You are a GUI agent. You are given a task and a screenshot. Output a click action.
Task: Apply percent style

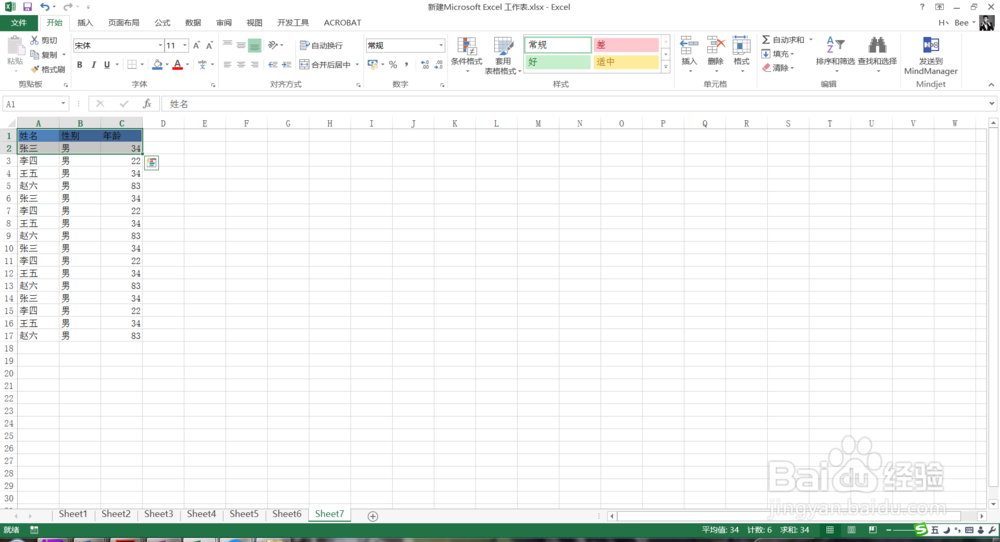(393, 64)
